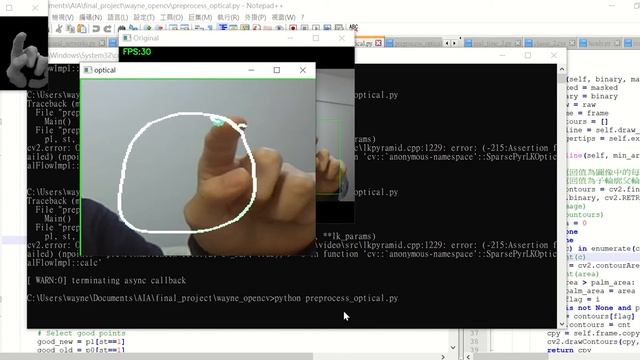Click the Paste clipboard icon in Notepad++ toolbar
This screenshot has height=360, width=640.
point(82,29)
